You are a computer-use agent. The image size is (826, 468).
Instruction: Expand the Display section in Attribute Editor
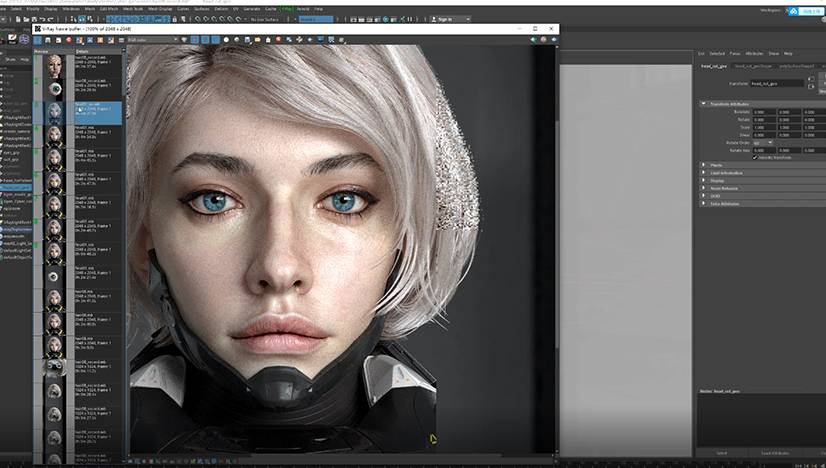703,180
